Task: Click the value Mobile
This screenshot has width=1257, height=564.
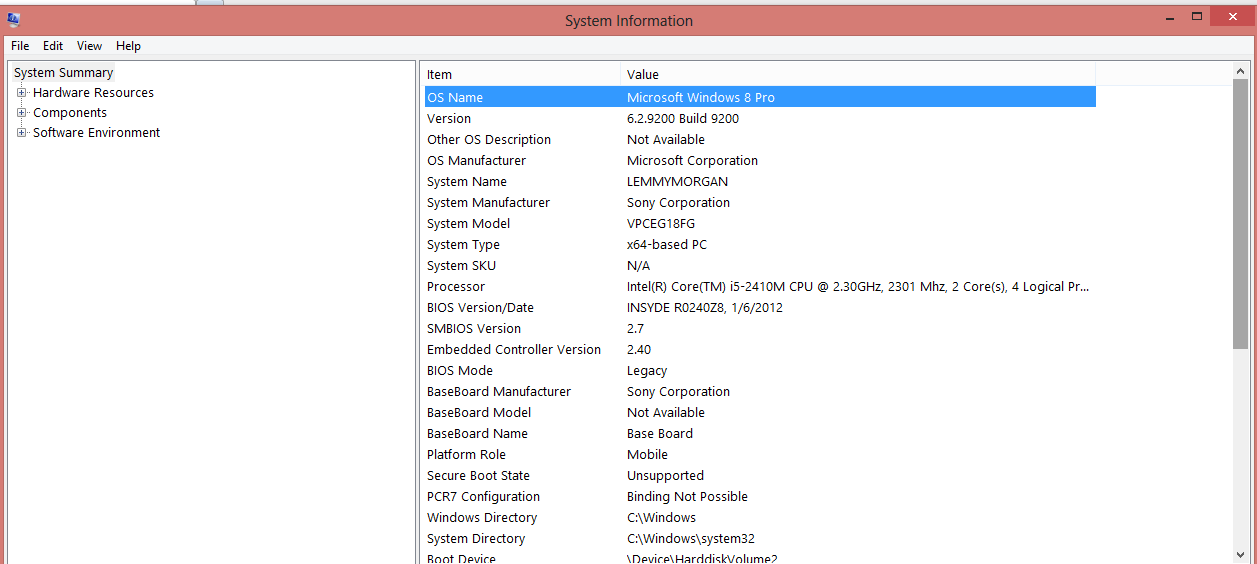Action: pyautogui.click(x=647, y=454)
